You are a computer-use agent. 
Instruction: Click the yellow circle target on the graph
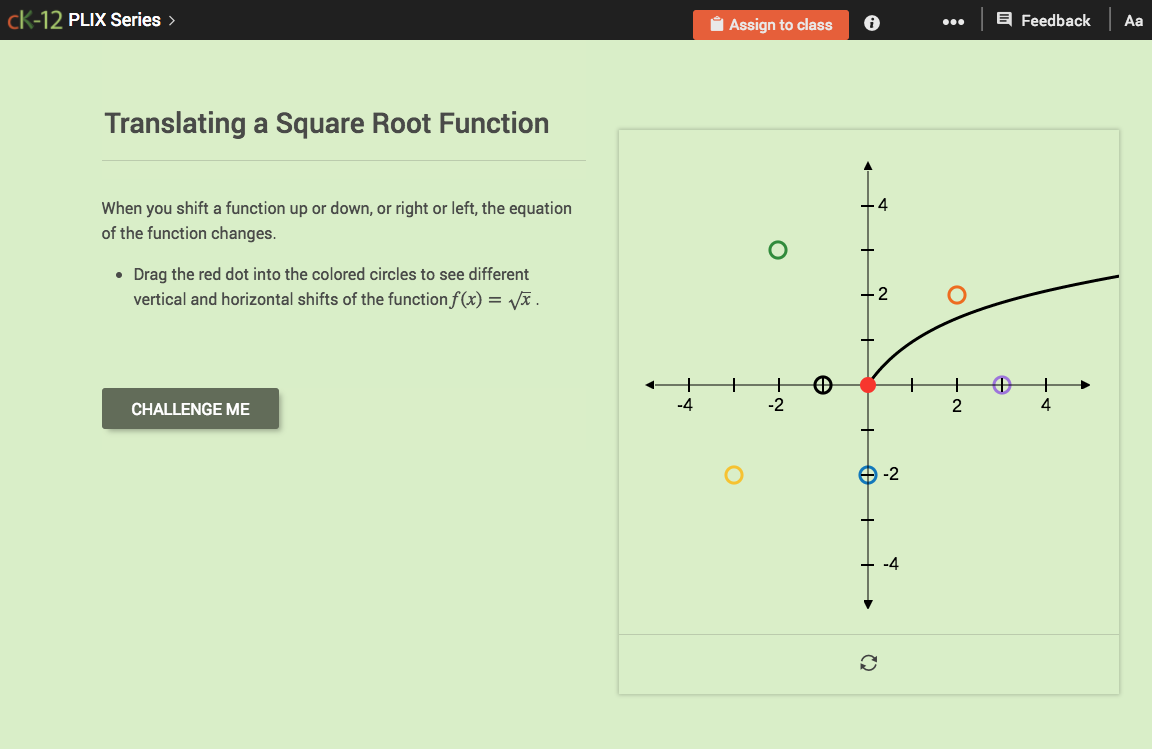click(733, 475)
